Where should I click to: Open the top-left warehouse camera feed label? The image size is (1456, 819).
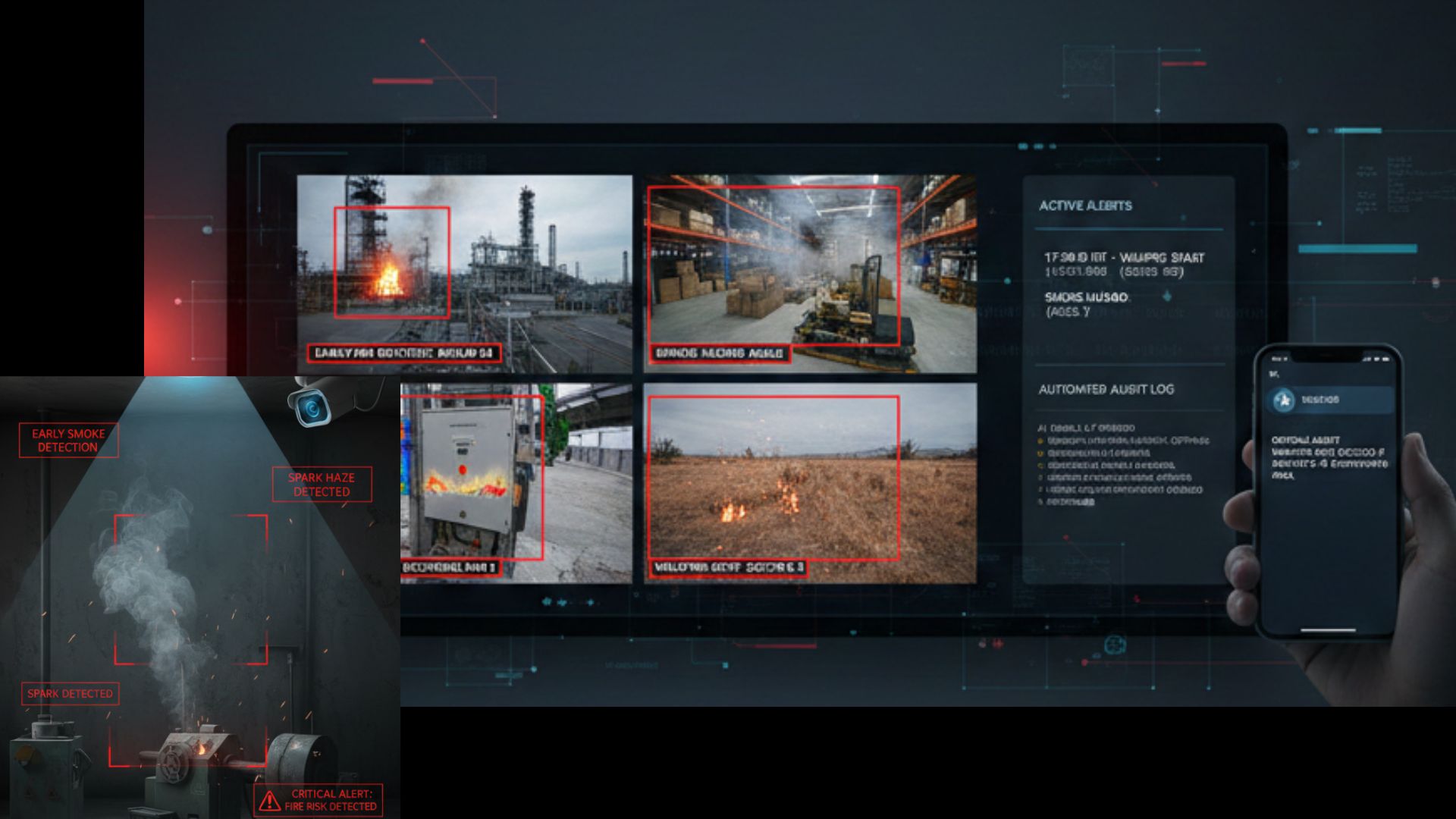click(406, 353)
